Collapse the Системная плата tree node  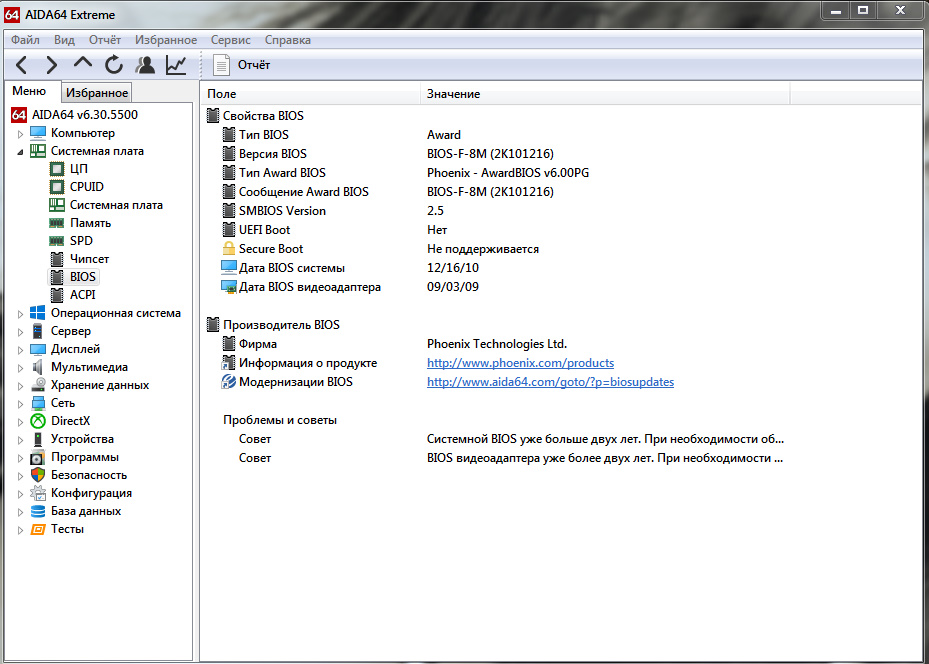pyautogui.click(x=20, y=152)
